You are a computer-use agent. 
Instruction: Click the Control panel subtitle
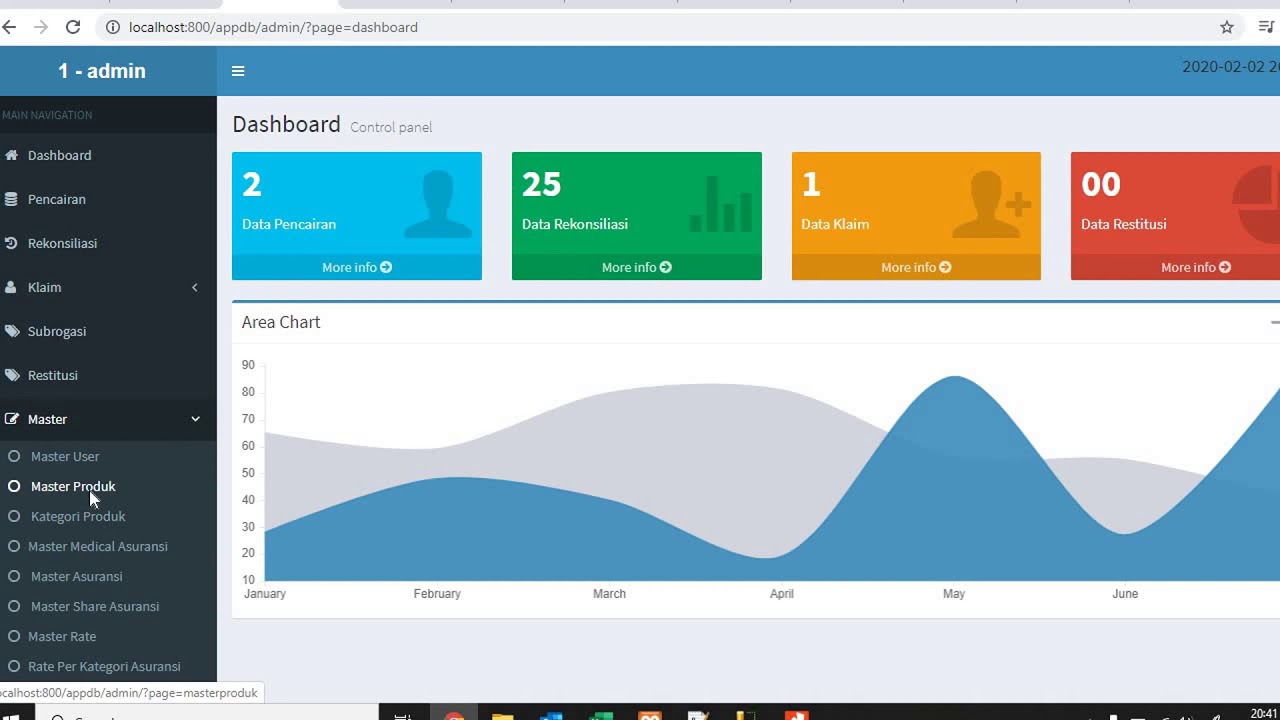point(391,127)
